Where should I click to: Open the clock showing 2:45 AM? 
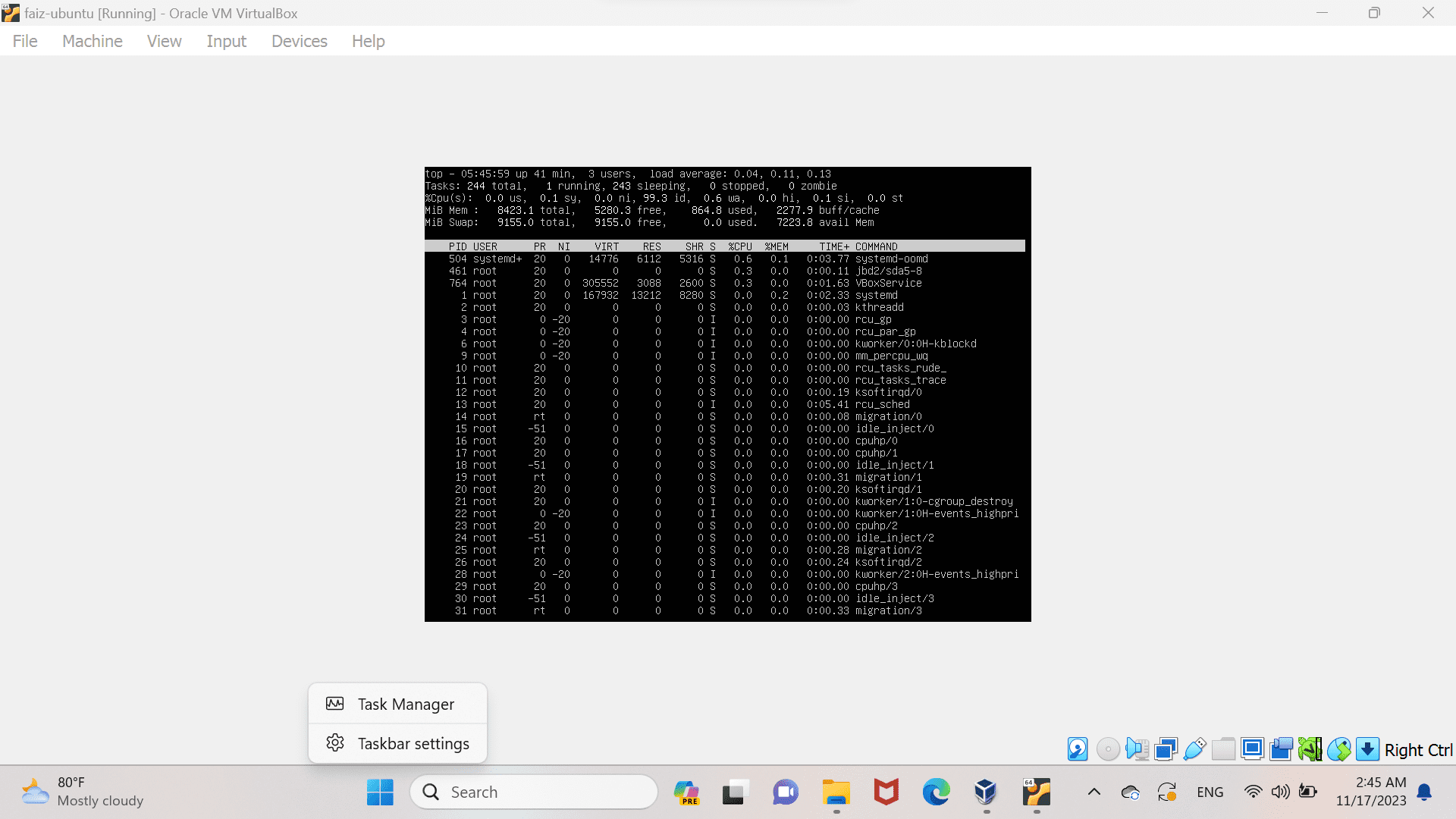click(1371, 792)
